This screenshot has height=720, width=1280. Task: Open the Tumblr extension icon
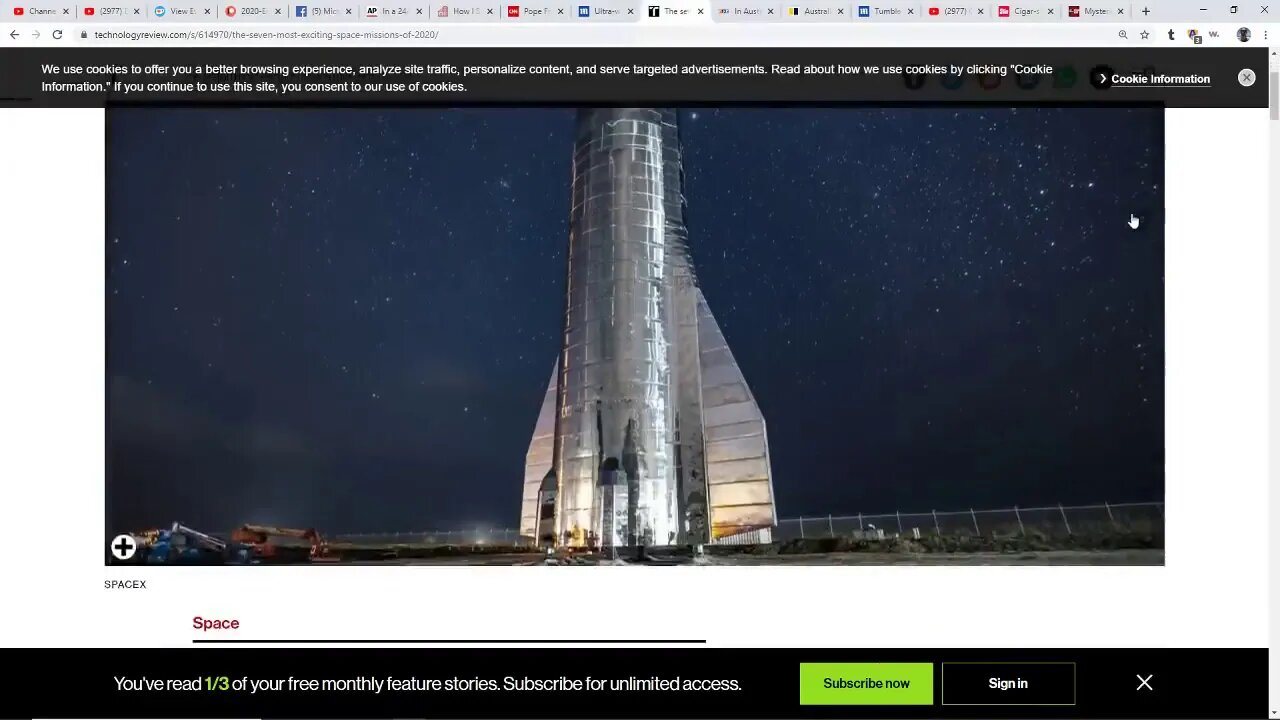tap(1171, 34)
